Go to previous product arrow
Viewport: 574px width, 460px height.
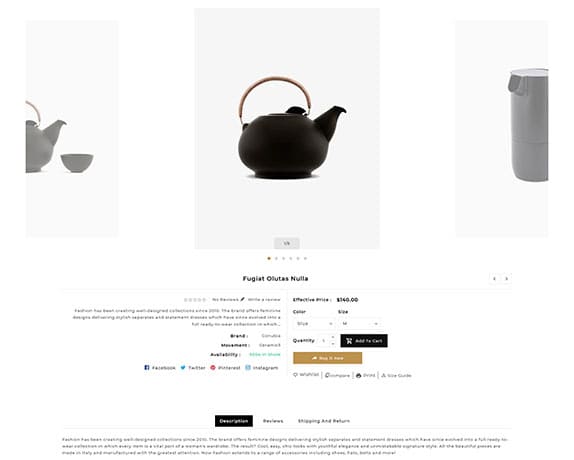[495, 278]
